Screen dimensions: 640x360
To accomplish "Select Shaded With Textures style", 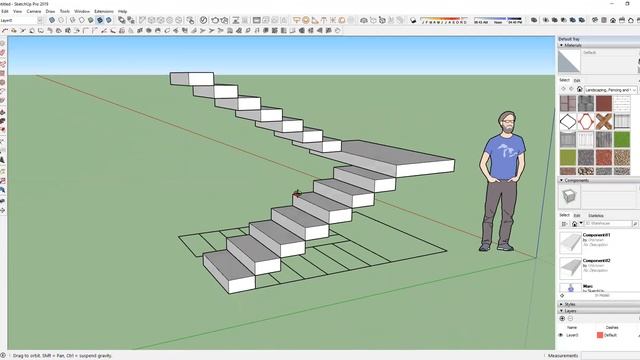I will click(100, 20).
